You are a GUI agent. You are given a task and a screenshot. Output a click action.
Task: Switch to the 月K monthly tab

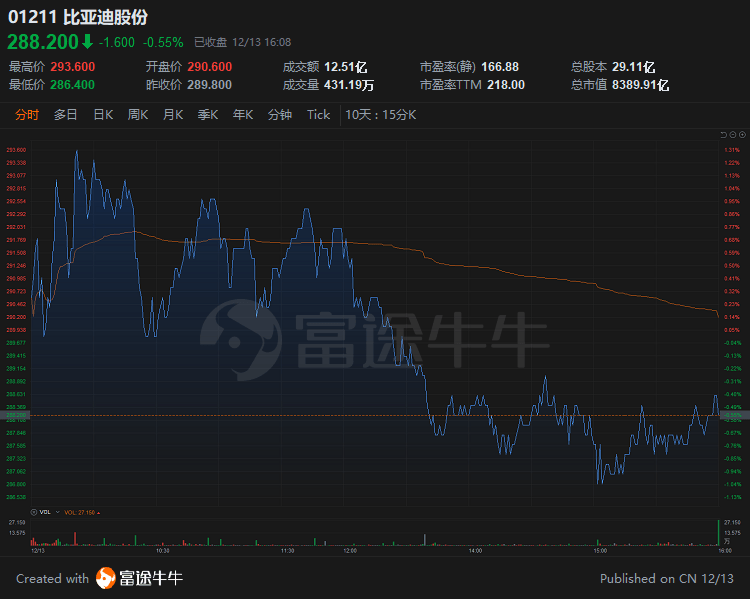(x=173, y=115)
